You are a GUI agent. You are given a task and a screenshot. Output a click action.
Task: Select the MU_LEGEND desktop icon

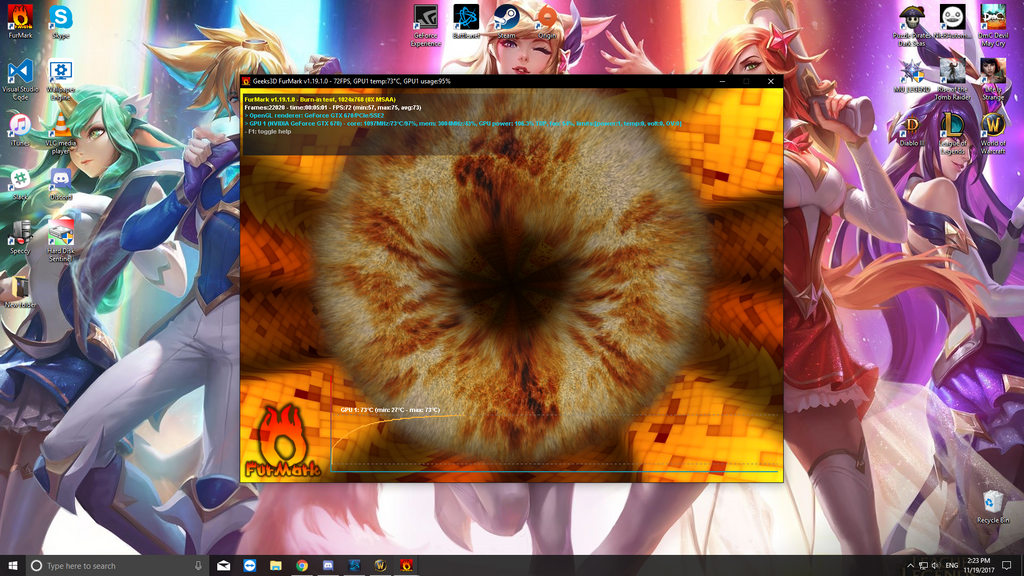pyautogui.click(x=912, y=76)
